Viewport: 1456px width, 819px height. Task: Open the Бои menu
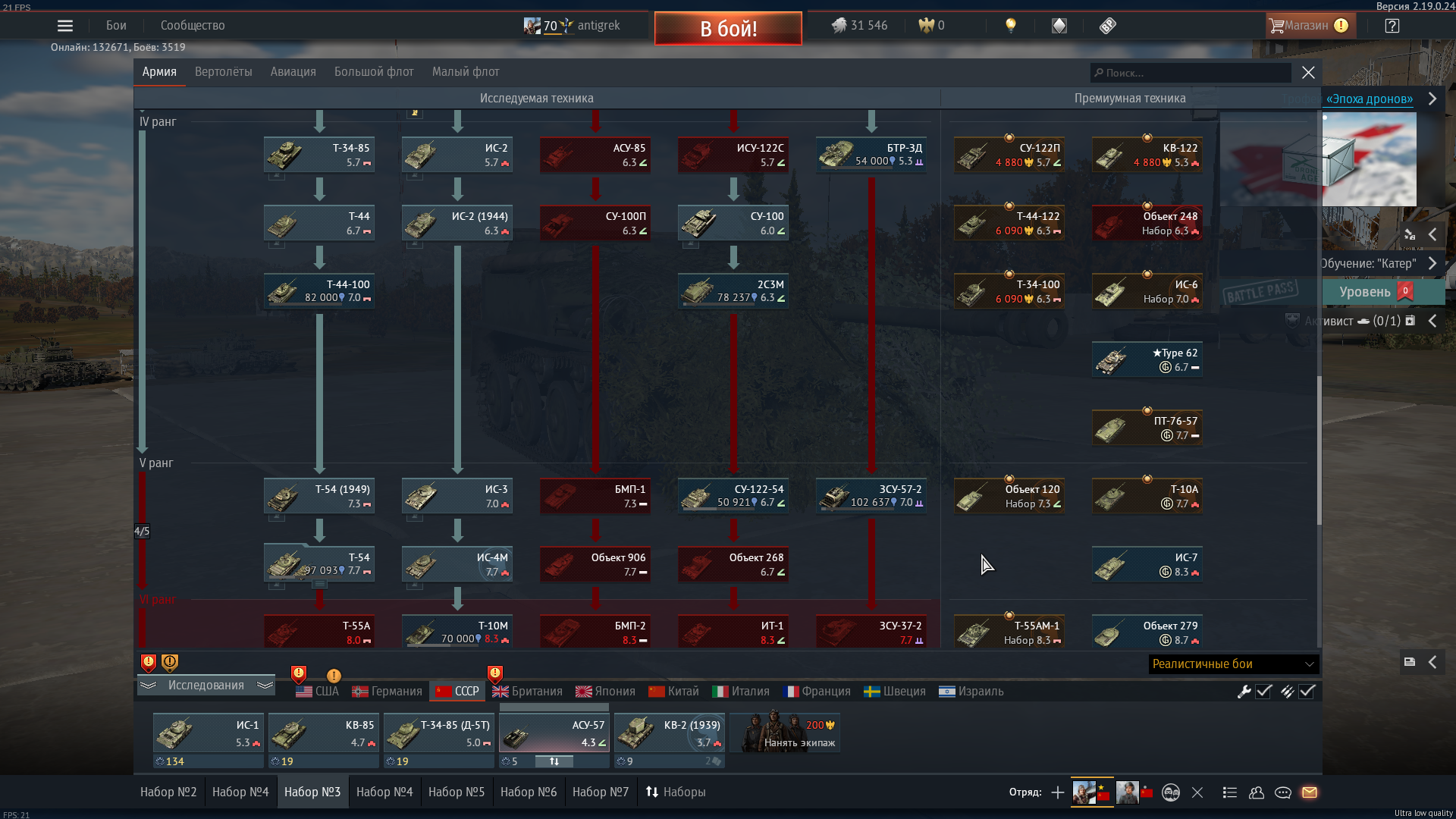(116, 26)
